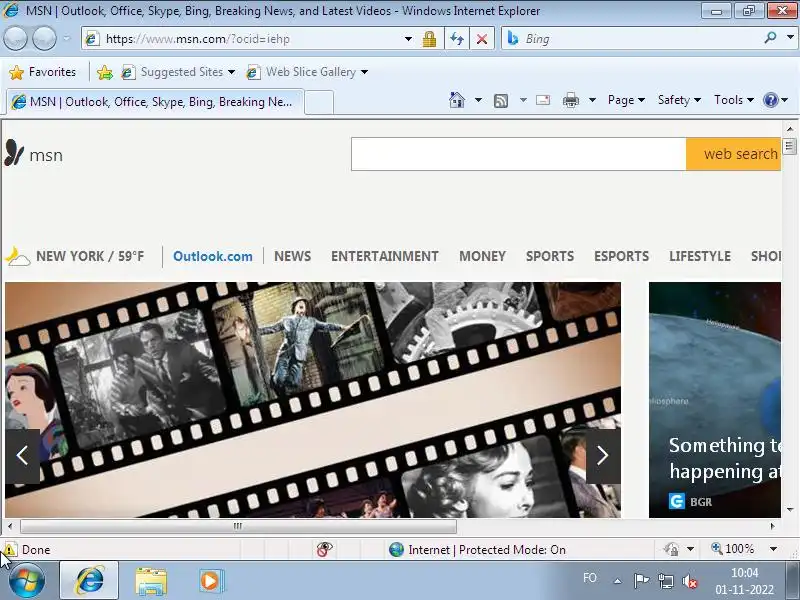The image size is (800, 600).
Task: Click the search magnifier icon
Action: coord(770,38)
